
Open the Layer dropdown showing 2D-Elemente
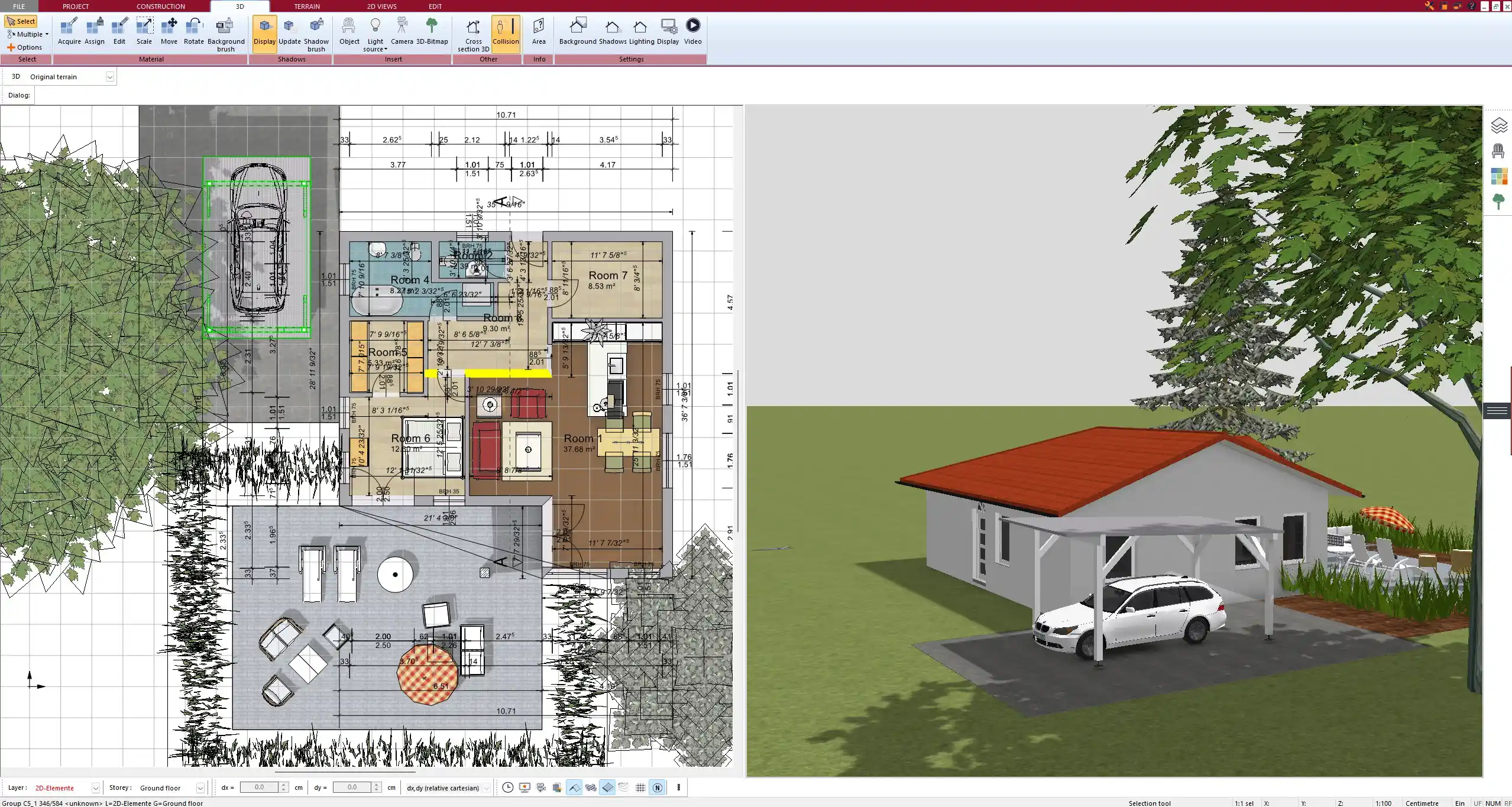point(95,787)
